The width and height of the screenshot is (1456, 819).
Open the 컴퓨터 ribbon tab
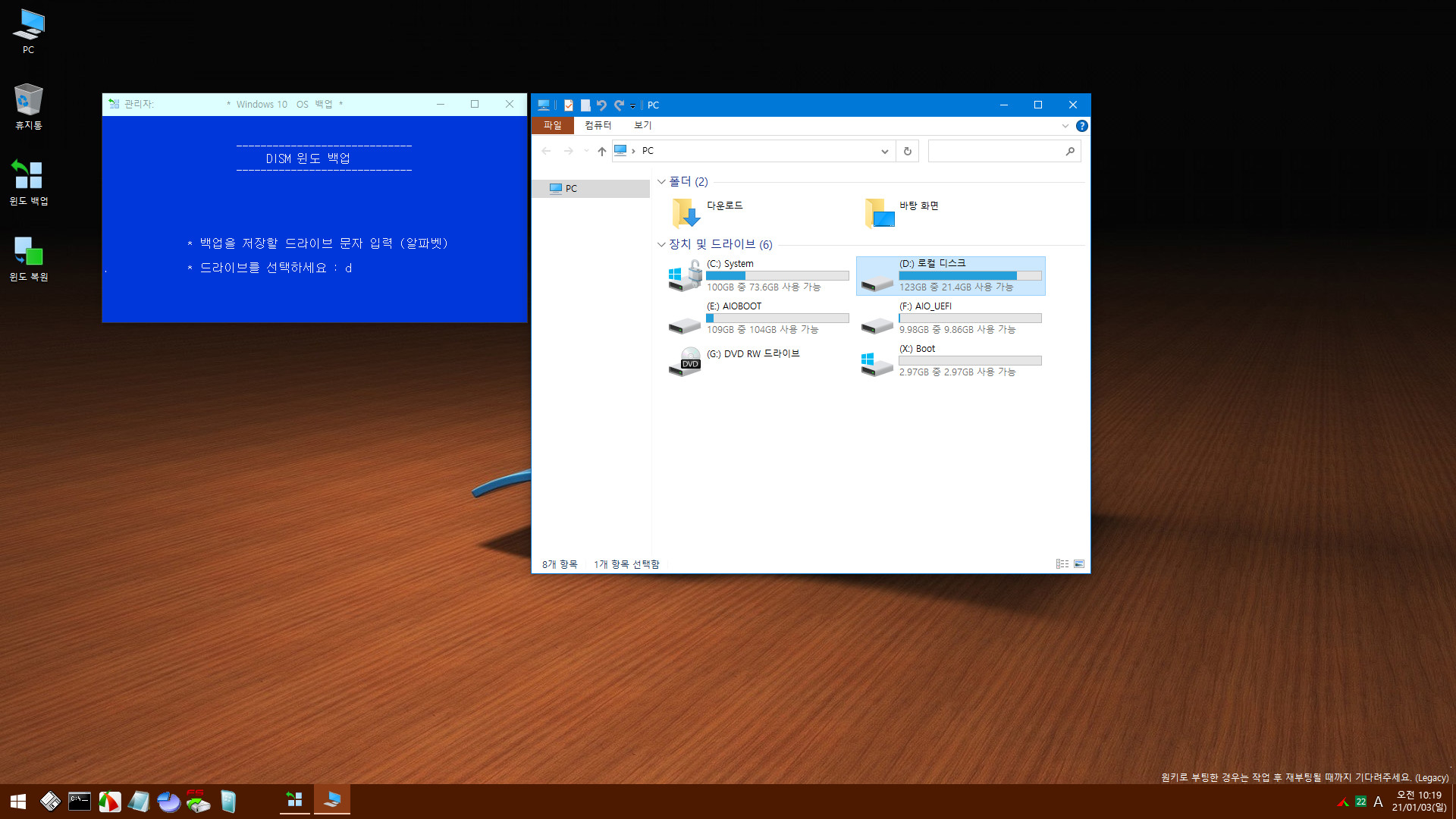click(x=598, y=126)
